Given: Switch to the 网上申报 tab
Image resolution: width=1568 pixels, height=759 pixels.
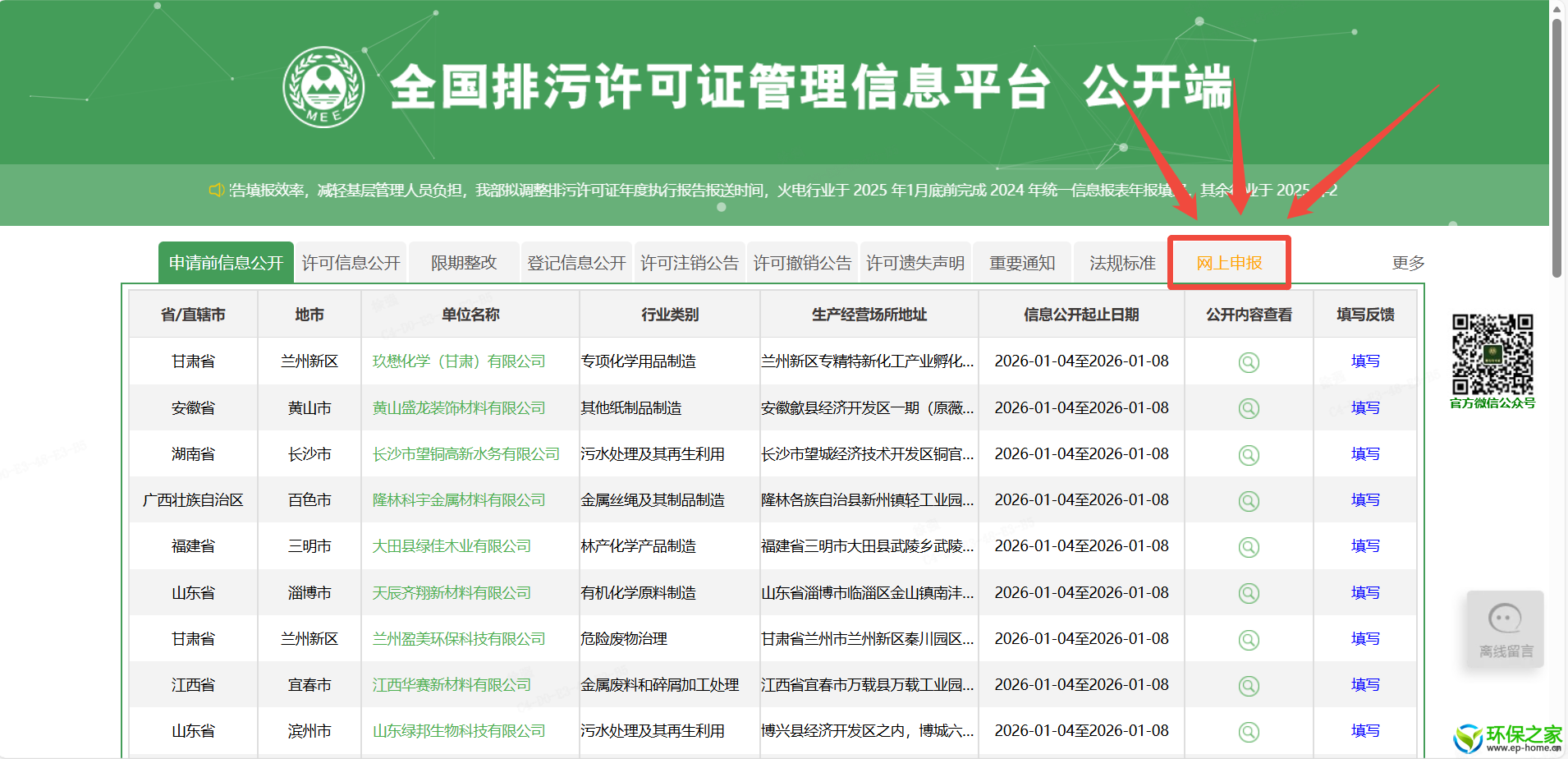Looking at the screenshot, I should click(x=1229, y=263).
